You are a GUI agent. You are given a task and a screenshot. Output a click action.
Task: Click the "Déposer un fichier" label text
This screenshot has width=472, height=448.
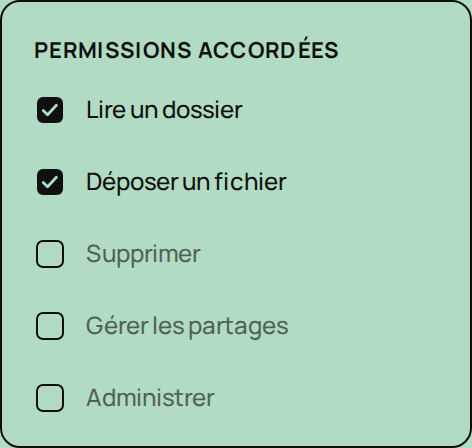coord(186,183)
